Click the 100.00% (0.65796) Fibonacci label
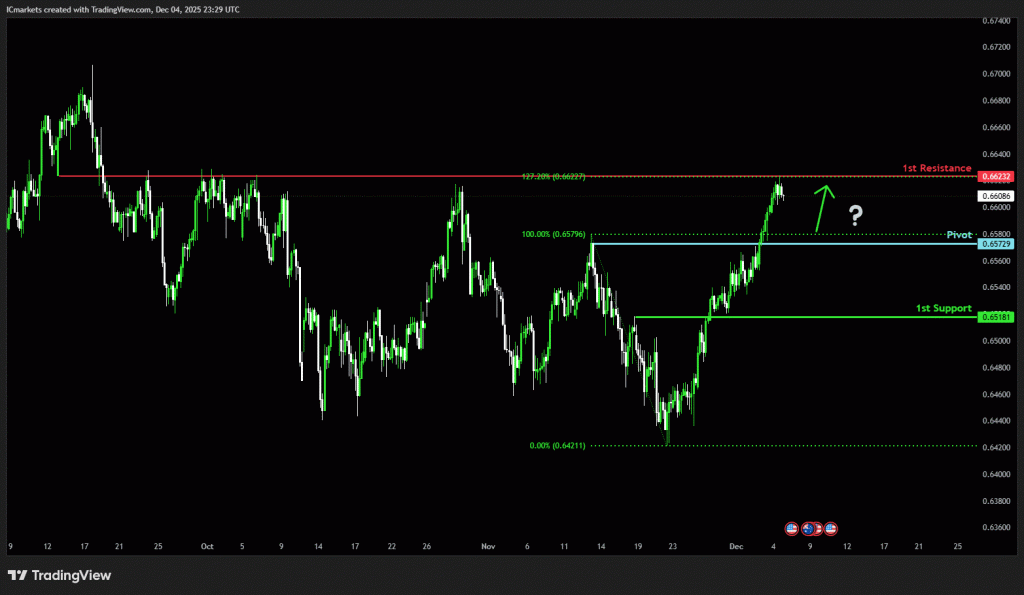The height and width of the screenshot is (595, 1024). click(x=553, y=235)
